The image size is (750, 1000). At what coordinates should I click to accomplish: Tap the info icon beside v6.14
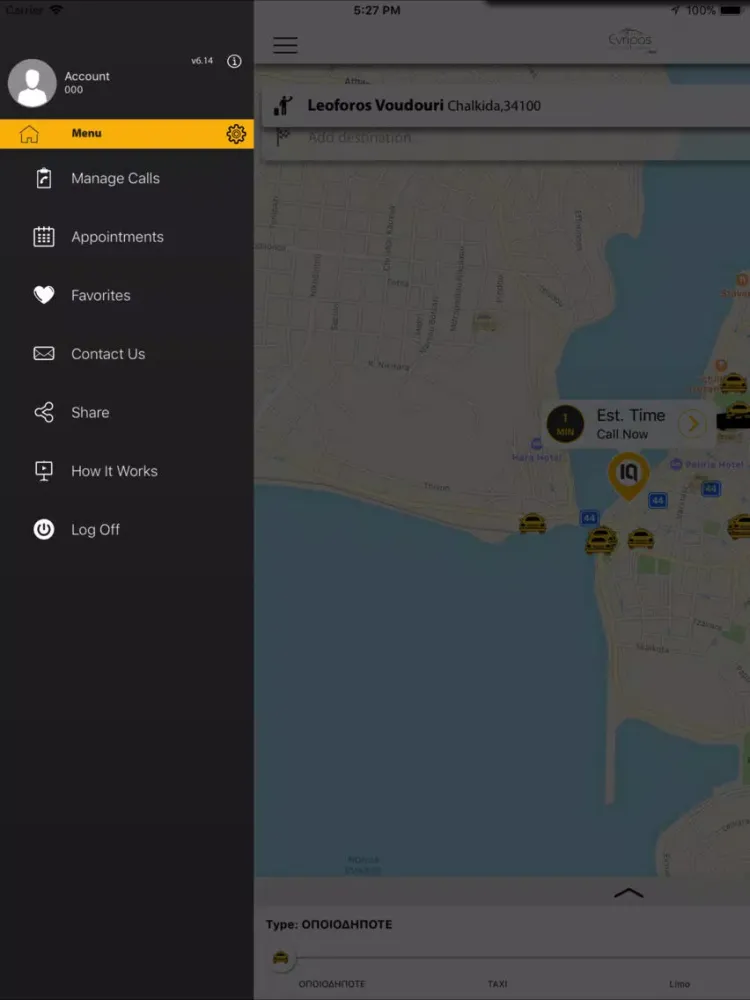[x=234, y=61]
